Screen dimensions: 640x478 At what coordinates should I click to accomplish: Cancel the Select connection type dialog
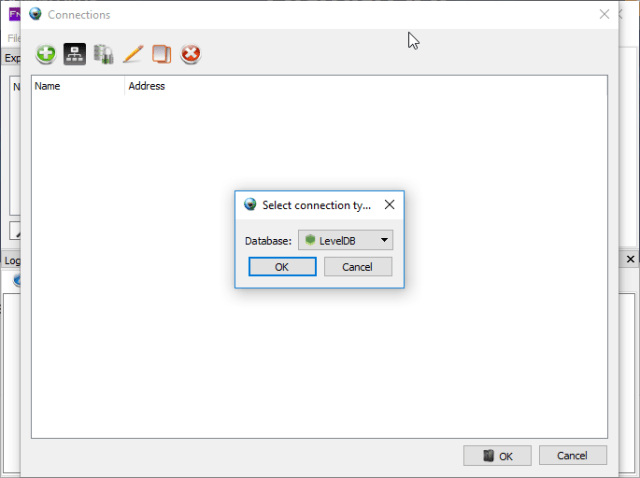tap(357, 267)
